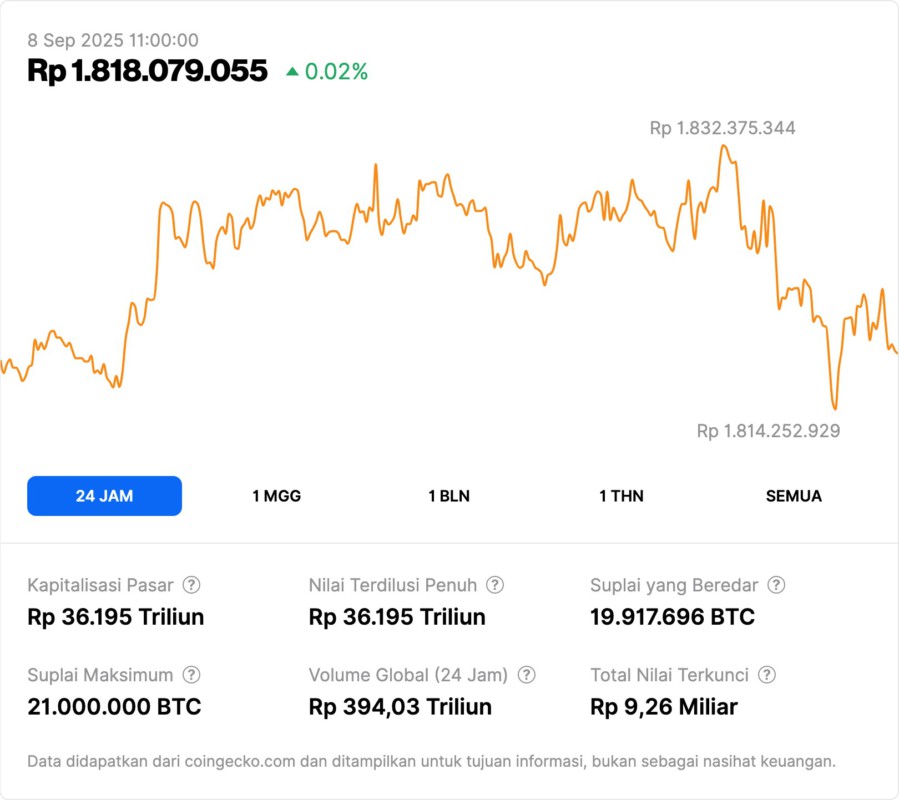
Task: Click the Rp 394,03 Triliun volume value
Action: (x=400, y=707)
